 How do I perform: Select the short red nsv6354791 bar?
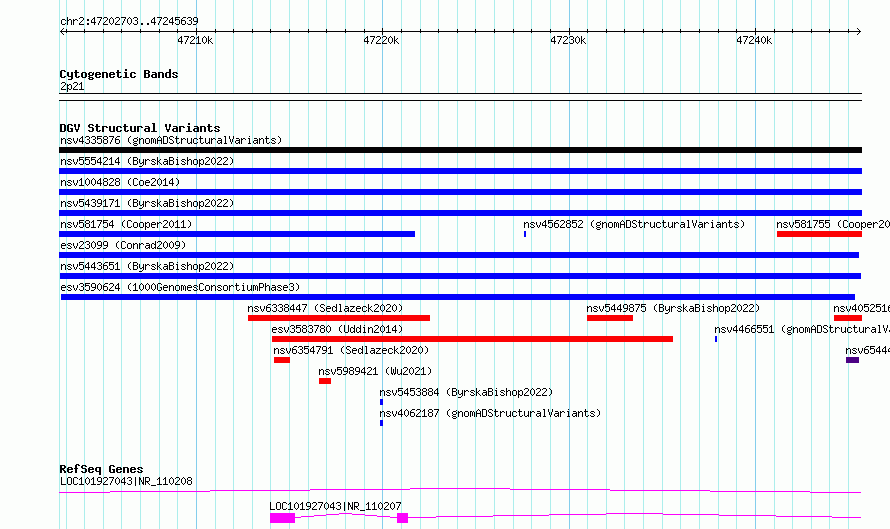[282, 360]
